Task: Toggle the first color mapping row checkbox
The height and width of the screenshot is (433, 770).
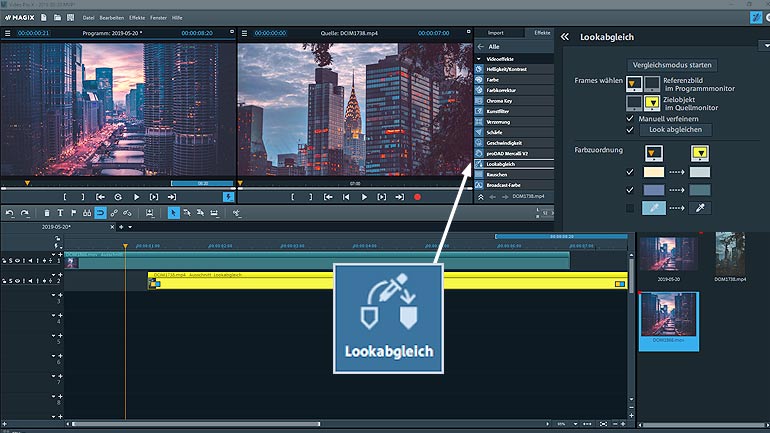Action: tap(630, 172)
